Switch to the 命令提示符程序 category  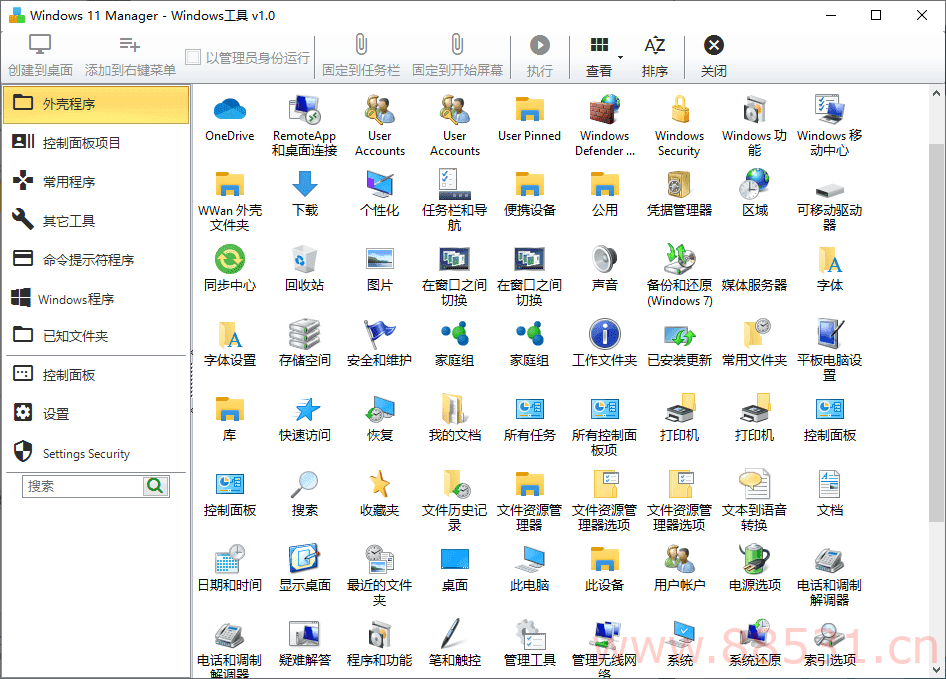(x=95, y=260)
